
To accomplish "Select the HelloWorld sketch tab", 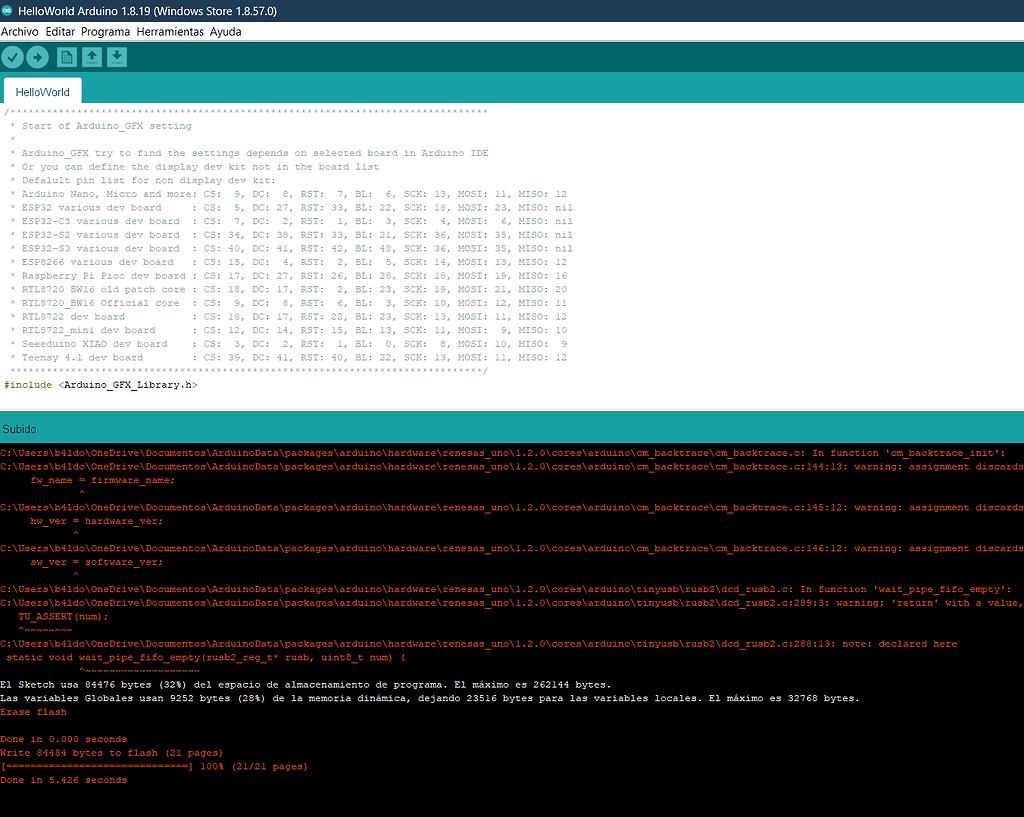I will (42, 92).
